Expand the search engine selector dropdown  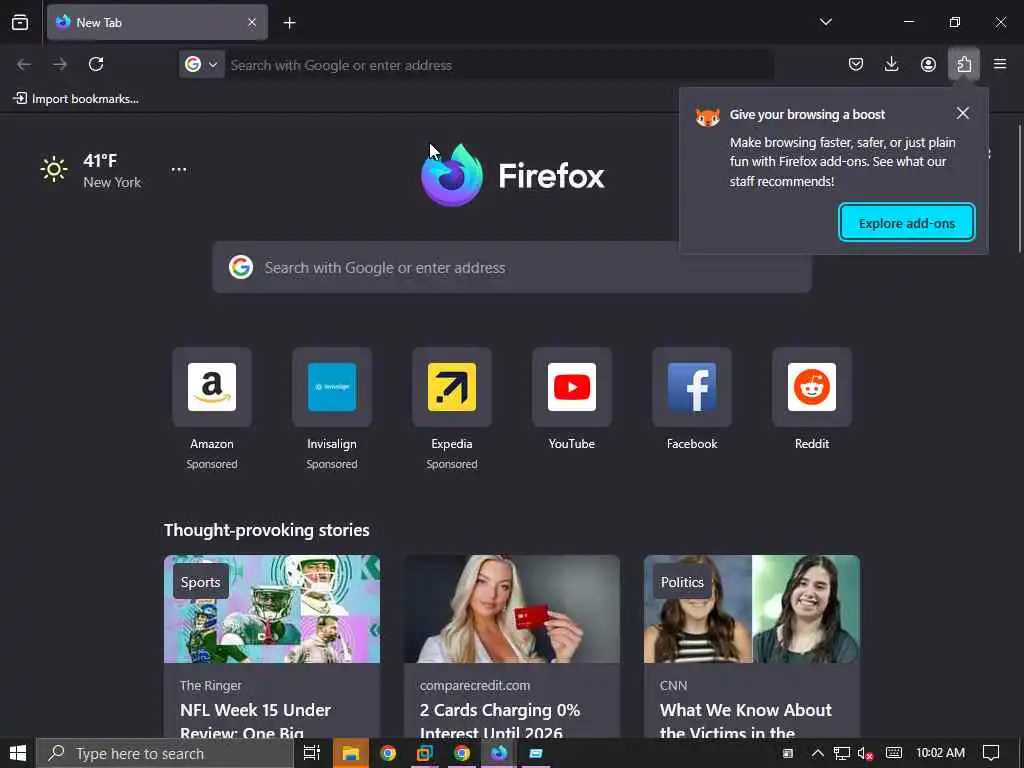point(201,65)
